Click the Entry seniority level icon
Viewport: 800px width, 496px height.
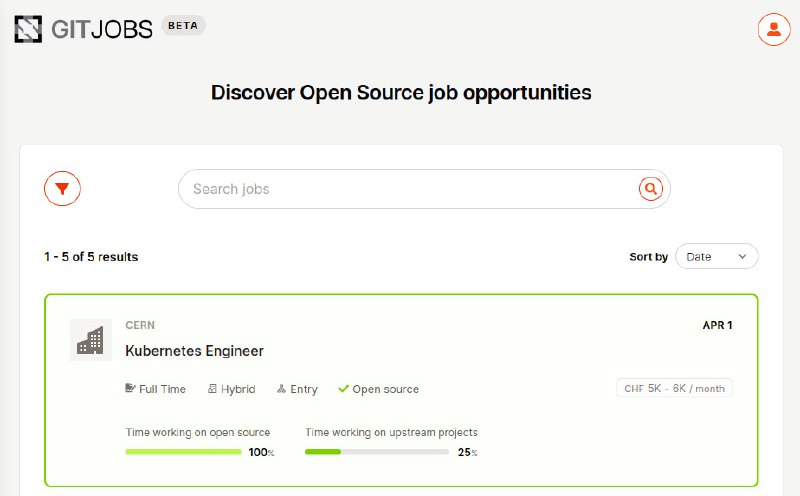tap(281, 389)
